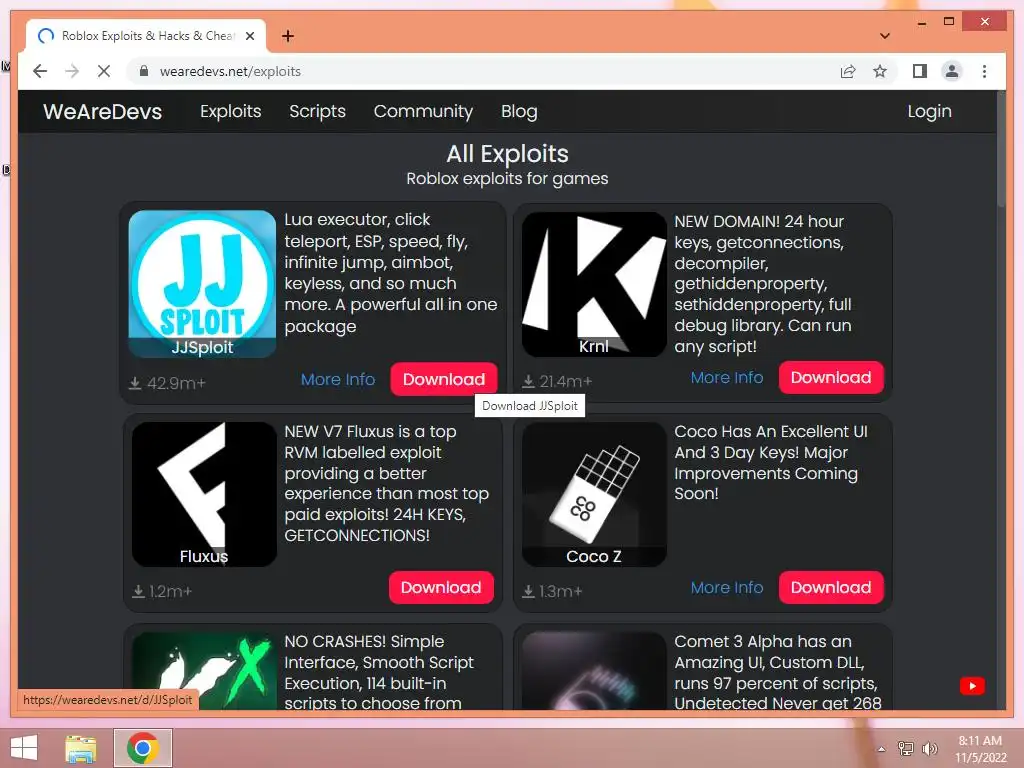Bookmark this page with the star
This screenshot has width=1024, height=768.
(880, 71)
